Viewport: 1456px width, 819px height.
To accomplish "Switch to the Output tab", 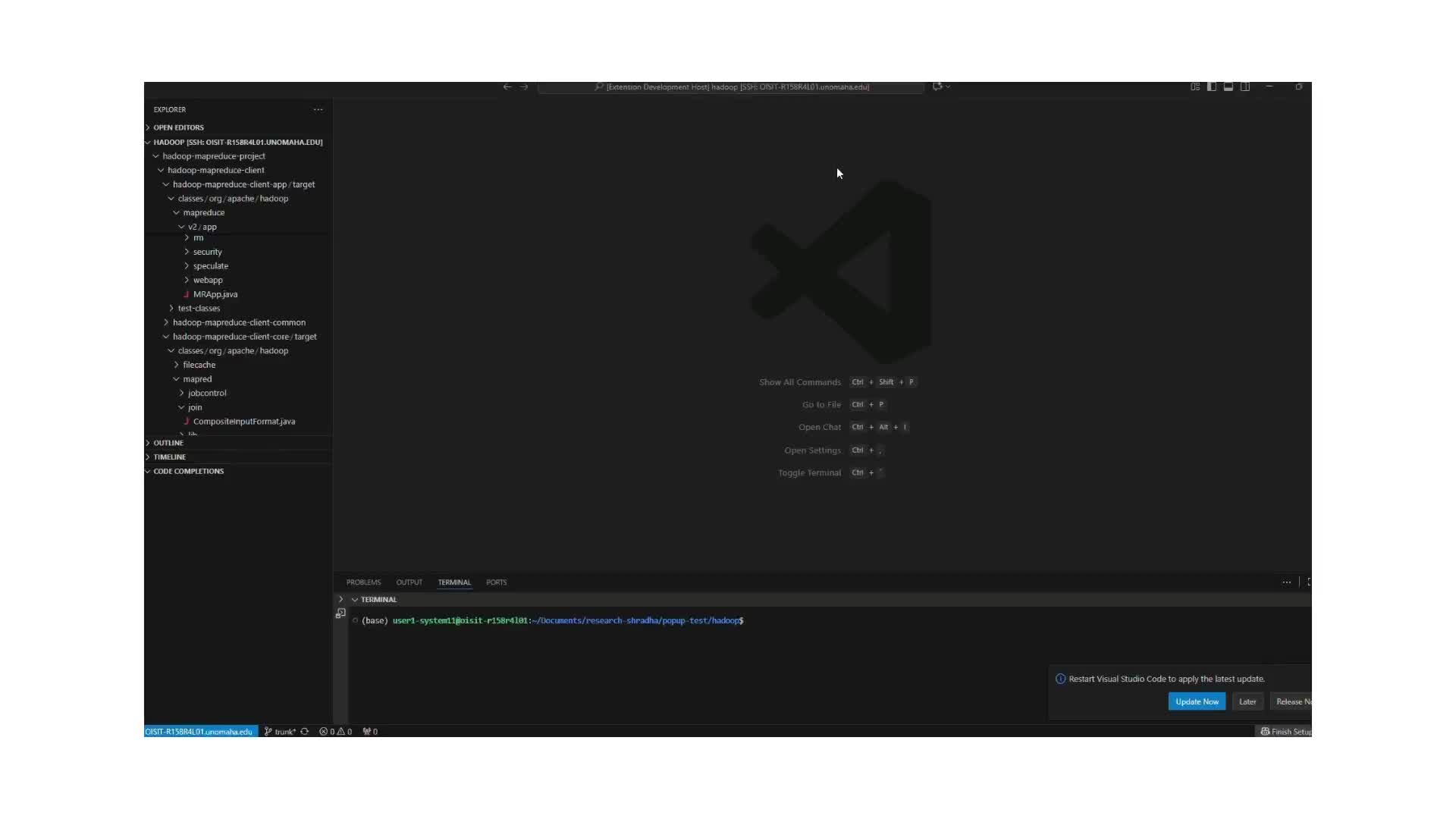I will 409,582.
